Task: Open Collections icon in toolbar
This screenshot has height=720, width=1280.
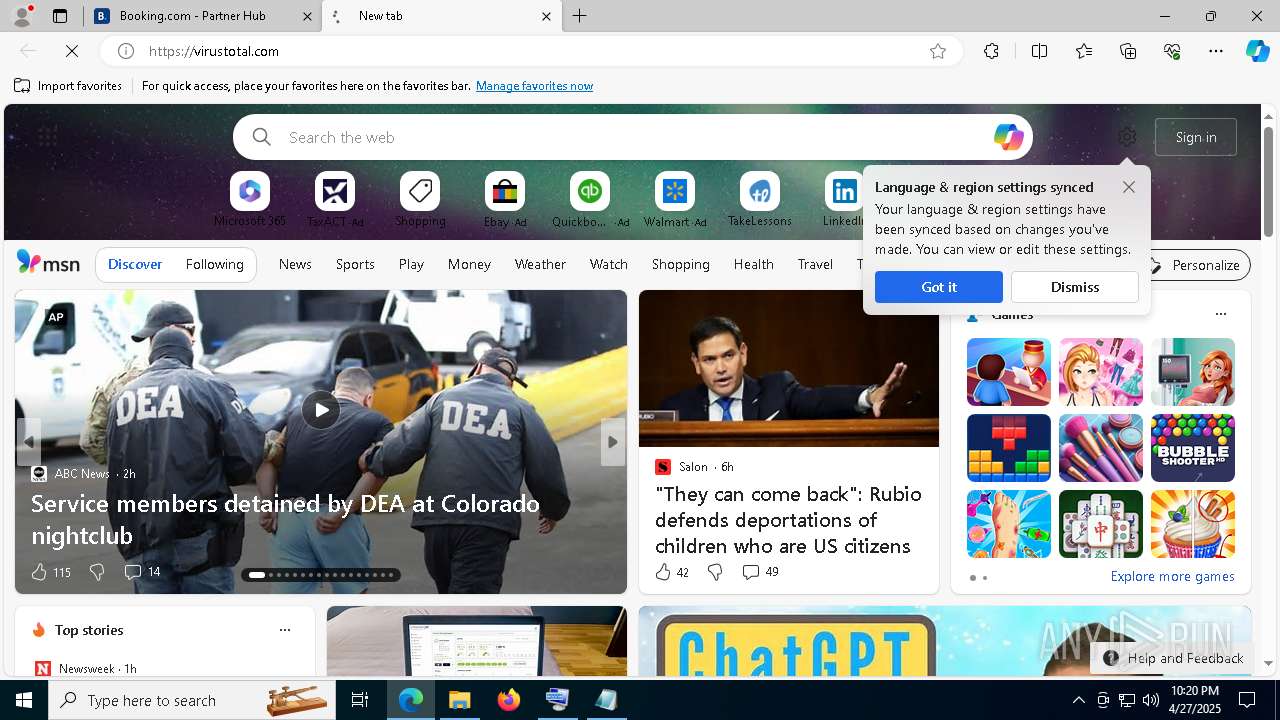Action: pyautogui.click(x=1128, y=51)
